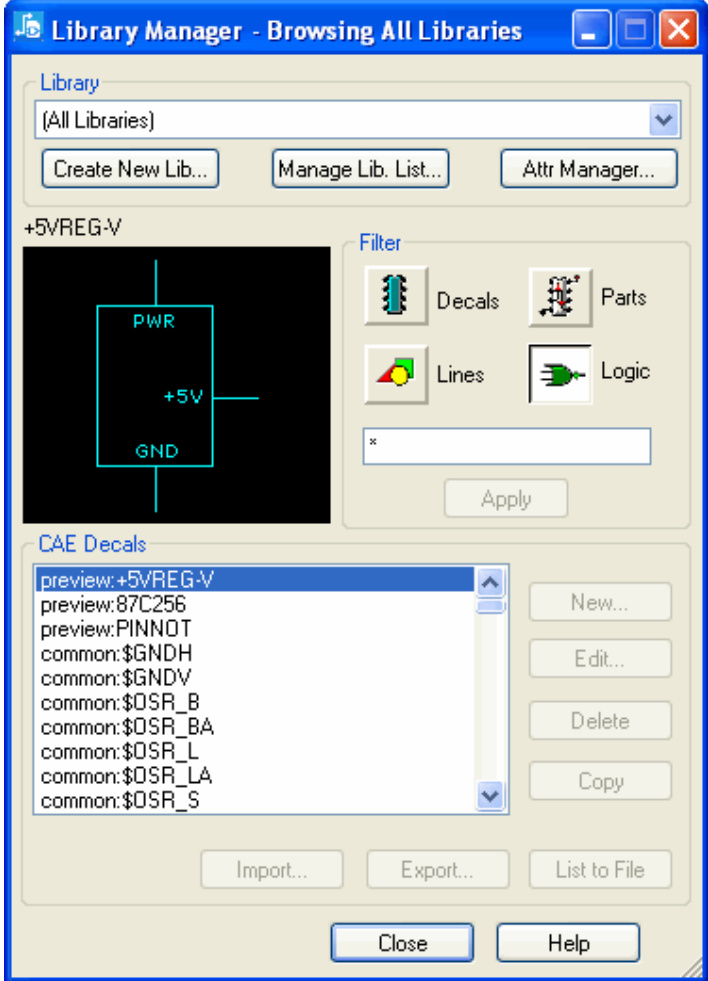The width and height of the screenshot is (708, 981).
Task: Click the filter text input field
Action: coord(507,447)
